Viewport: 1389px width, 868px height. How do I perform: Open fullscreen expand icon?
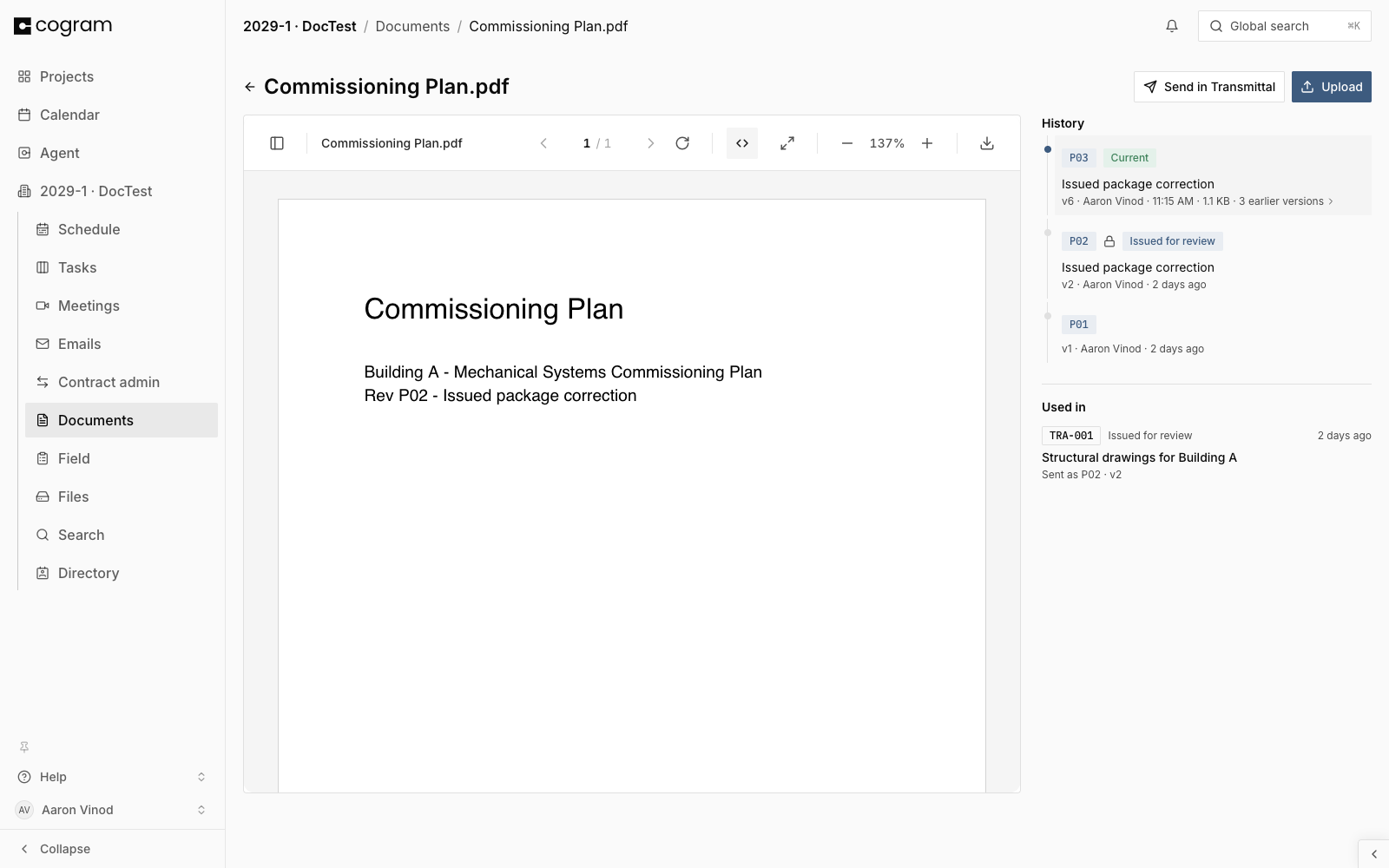tap(787, 143)
